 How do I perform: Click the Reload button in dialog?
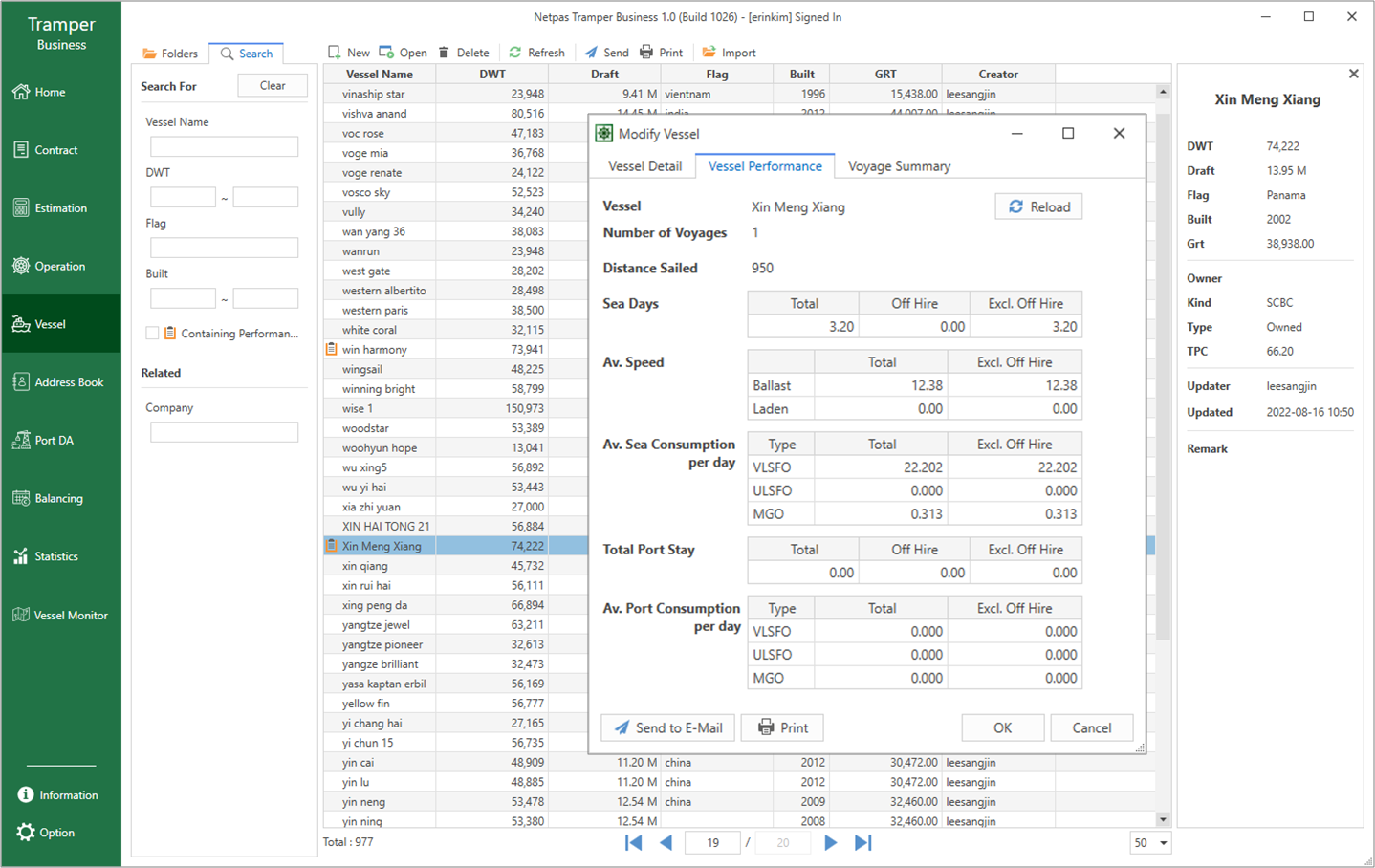click(1038, 206)
